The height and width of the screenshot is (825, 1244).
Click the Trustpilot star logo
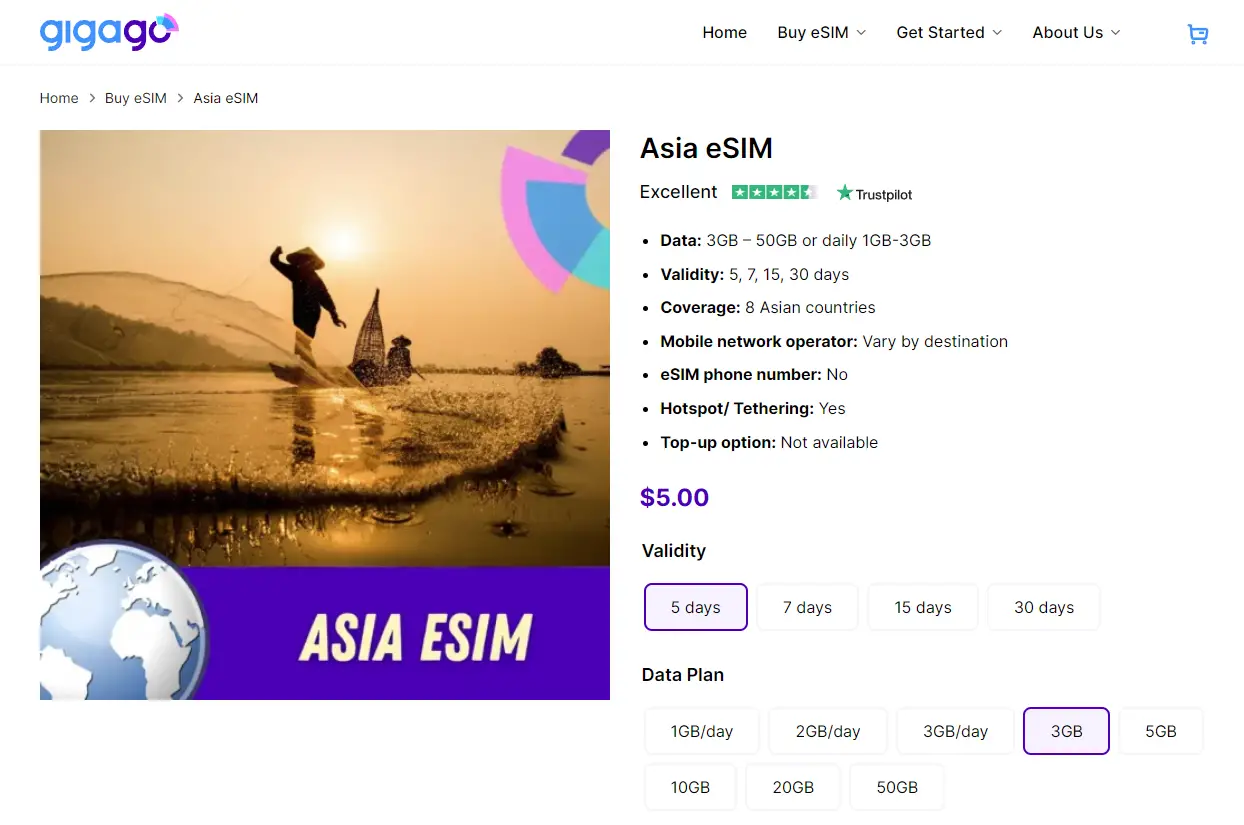[x=875, y=193]
